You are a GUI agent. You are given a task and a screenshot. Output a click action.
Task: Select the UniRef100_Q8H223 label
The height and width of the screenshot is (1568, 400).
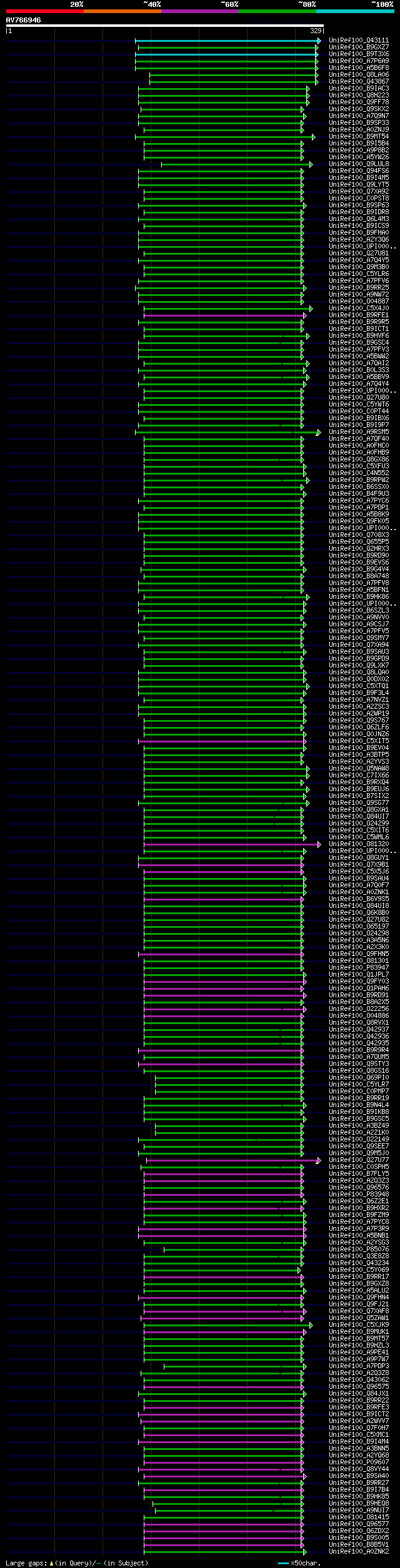(x=359, y=96)
